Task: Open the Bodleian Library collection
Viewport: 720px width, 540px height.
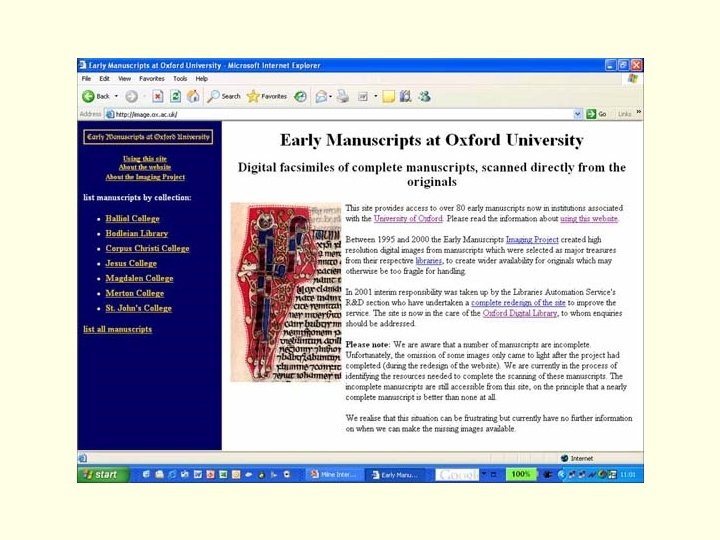Action: [x=137, y=233]
